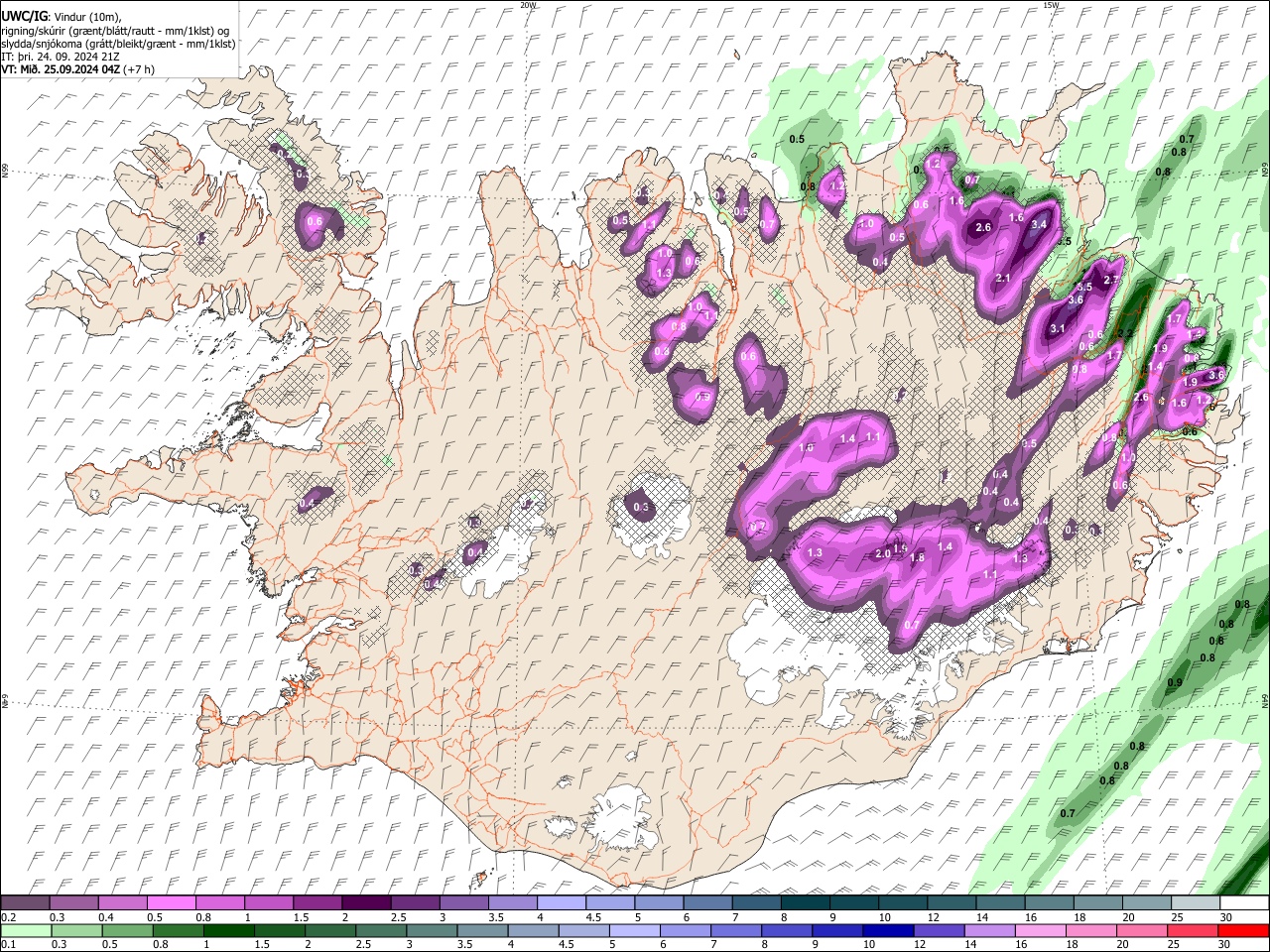
Task: Select the 'rigning/skúrir' description line
Action: (115, 30)
